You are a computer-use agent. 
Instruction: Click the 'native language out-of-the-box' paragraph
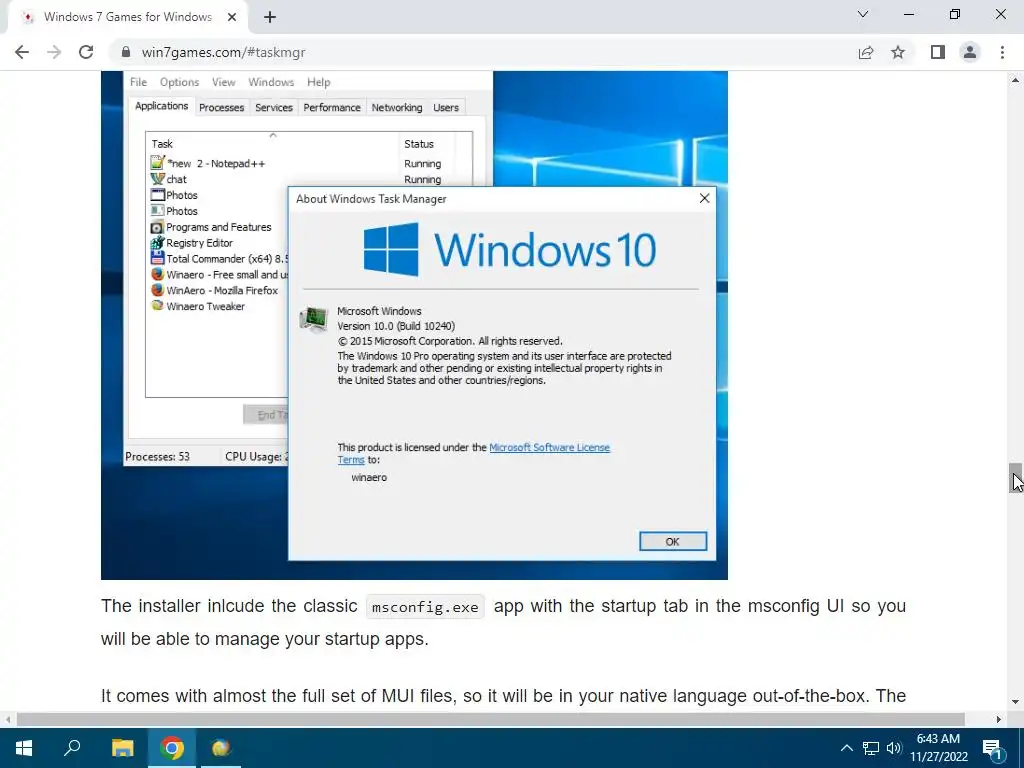[x=504, y=696]
